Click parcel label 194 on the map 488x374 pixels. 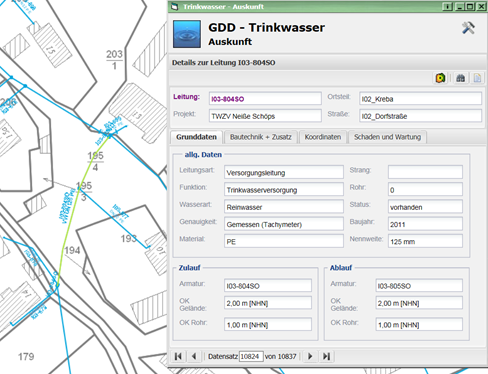coord(72,250)
